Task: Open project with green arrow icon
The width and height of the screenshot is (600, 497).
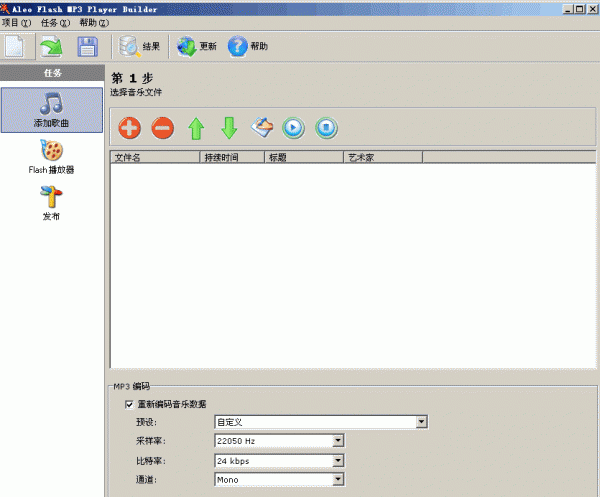Action: 52,46
